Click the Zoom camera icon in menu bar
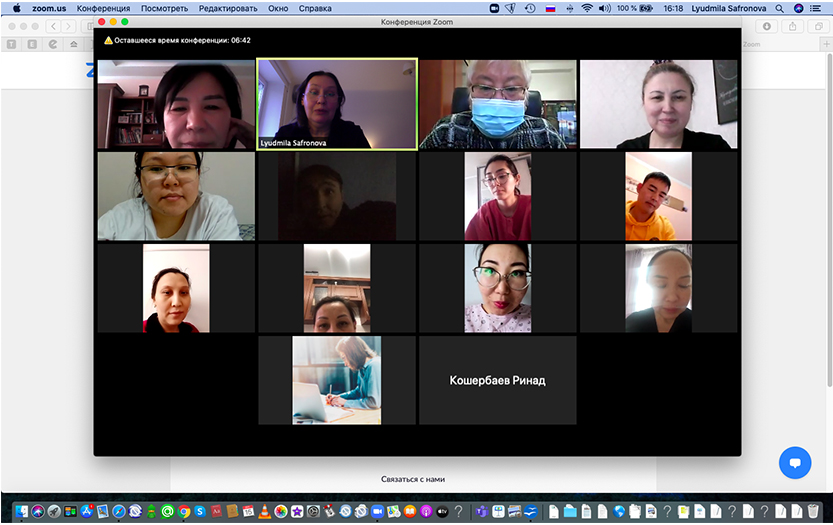Image resolution: width=833 pixels, height=525 pixels. pyautogui.click(x=495, y=8)
